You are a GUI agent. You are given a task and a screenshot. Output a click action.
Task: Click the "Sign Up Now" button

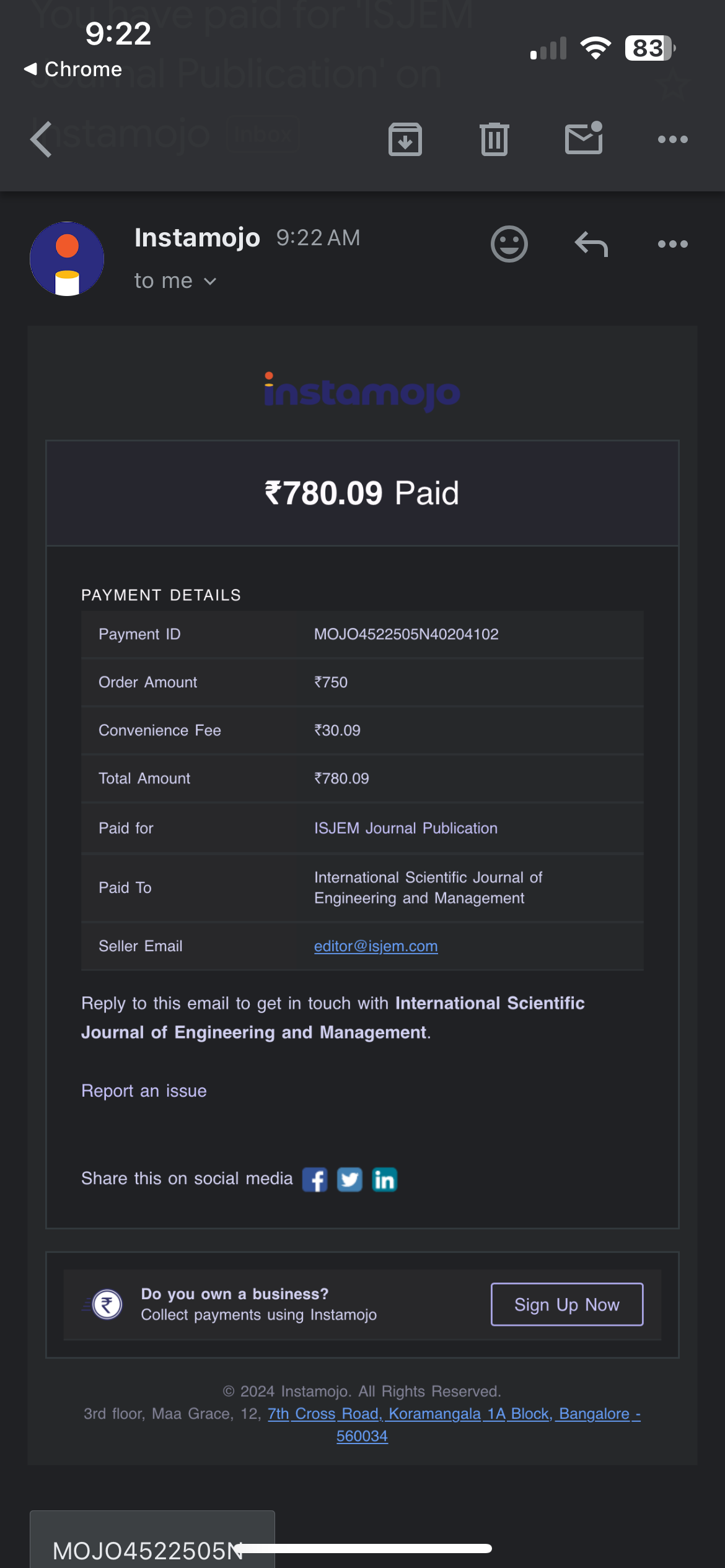click(x=567, y=1304)
